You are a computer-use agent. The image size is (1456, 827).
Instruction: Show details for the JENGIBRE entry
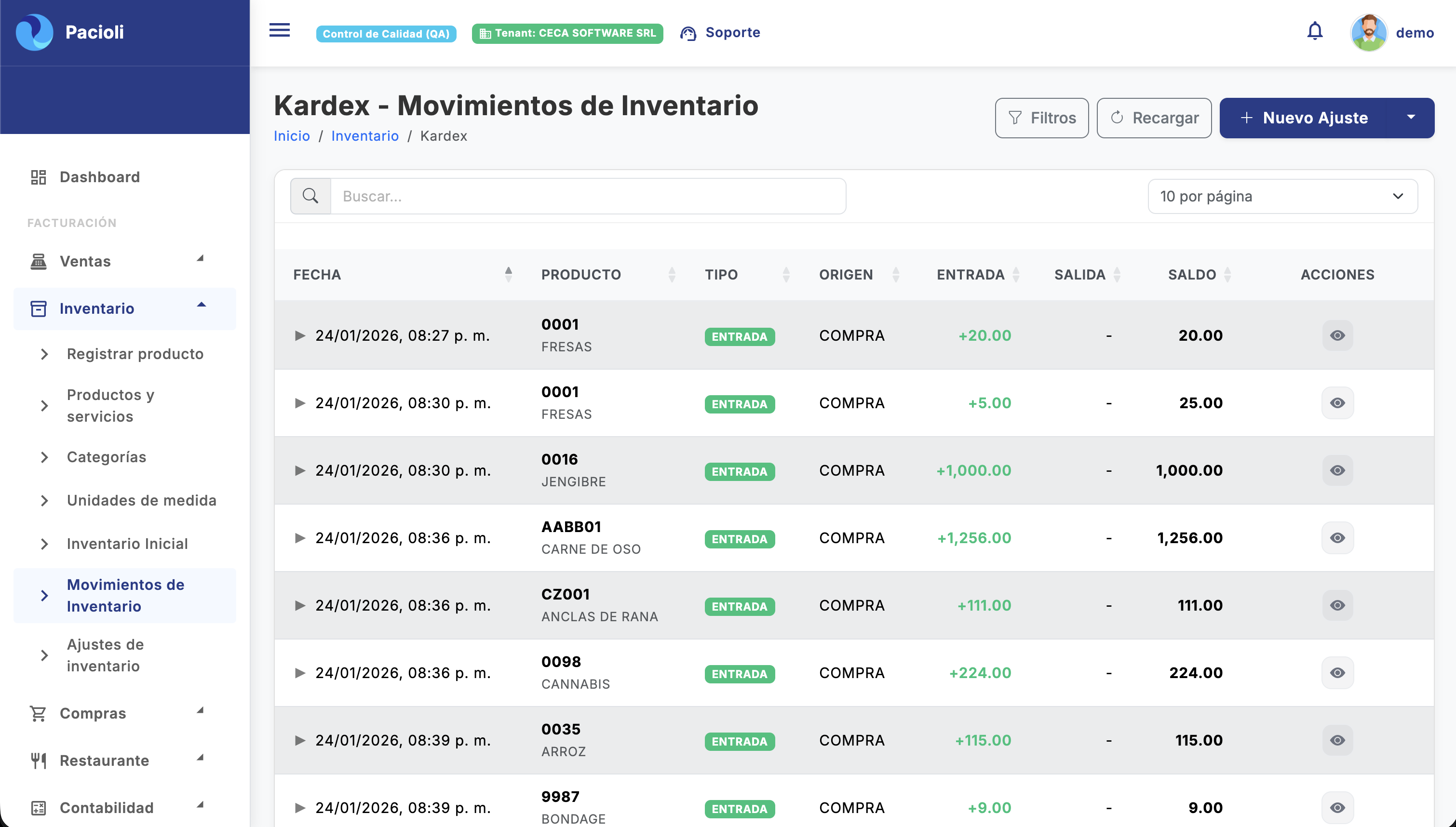[x=1338, y=470]
